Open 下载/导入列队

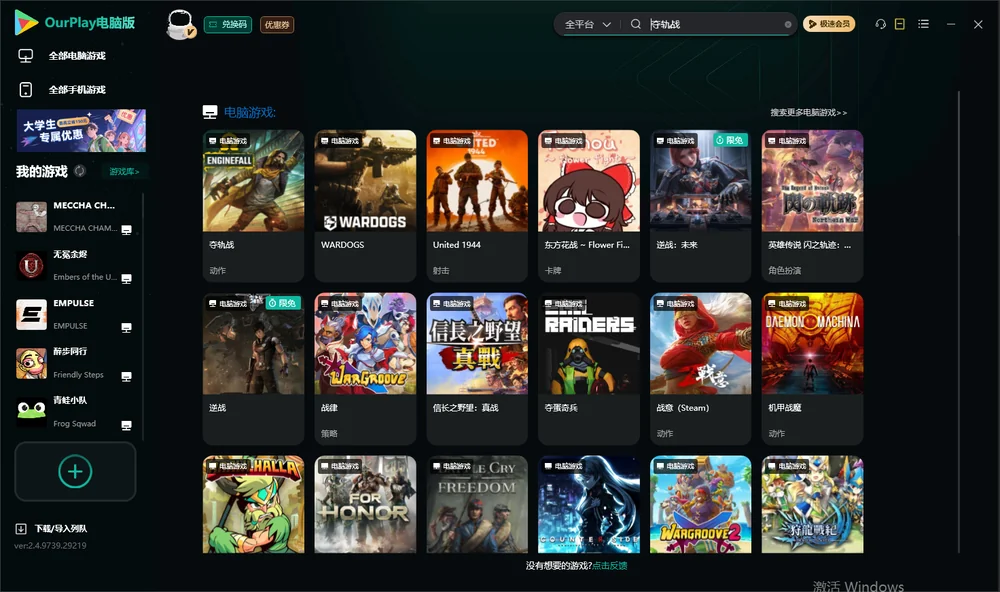point(51,528)
